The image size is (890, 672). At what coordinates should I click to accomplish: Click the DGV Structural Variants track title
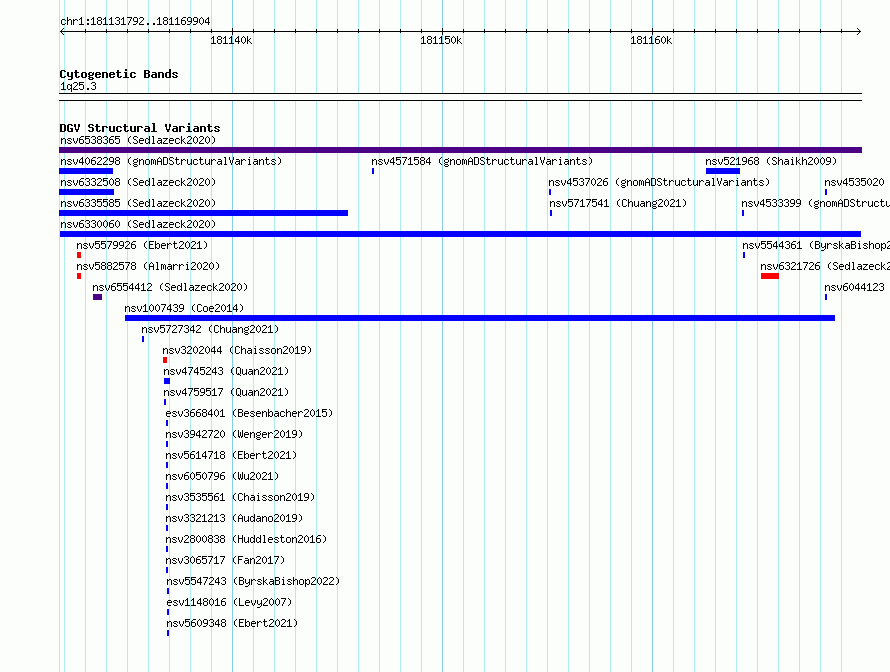click(x=140, y=128)
